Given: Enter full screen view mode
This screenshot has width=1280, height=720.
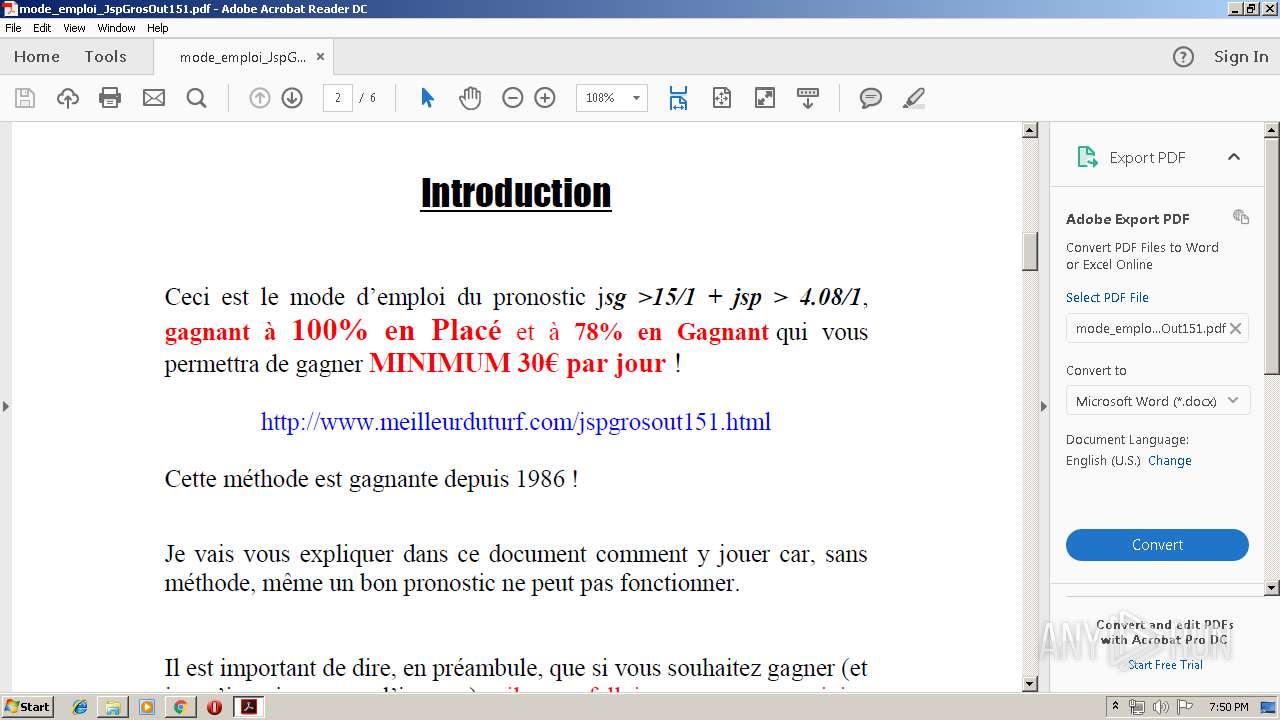Looking at the screenshot, I should tap(764, 98).
